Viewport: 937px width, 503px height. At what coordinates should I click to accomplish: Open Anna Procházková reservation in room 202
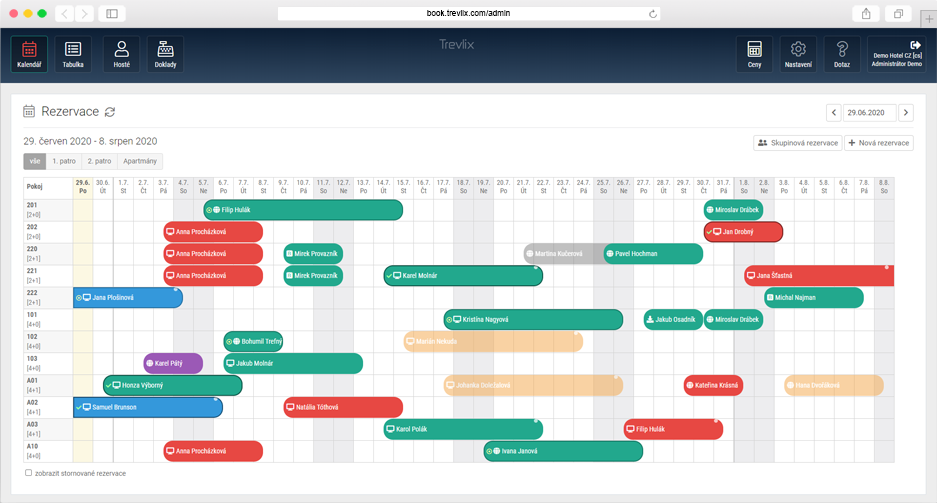(x=213, y=232)
